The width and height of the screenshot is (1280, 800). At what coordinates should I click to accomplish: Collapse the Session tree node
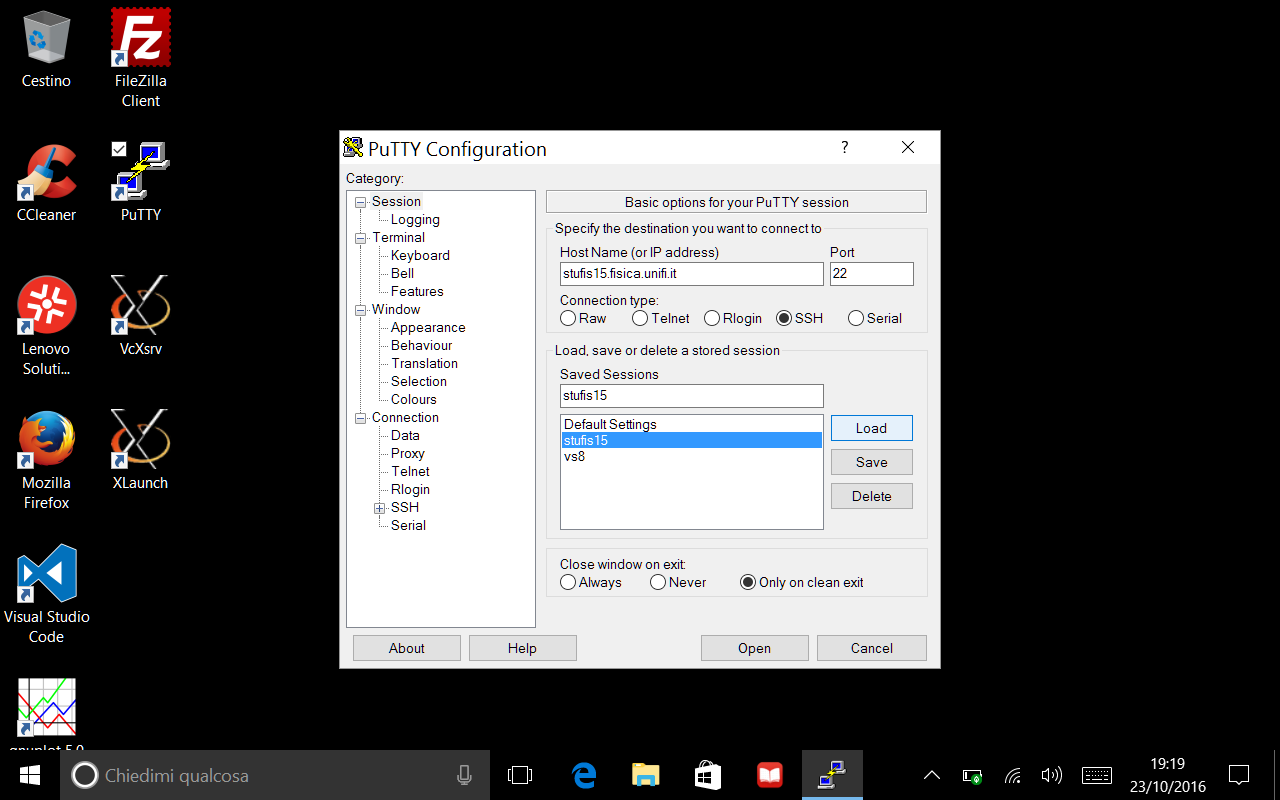point(361,202)
